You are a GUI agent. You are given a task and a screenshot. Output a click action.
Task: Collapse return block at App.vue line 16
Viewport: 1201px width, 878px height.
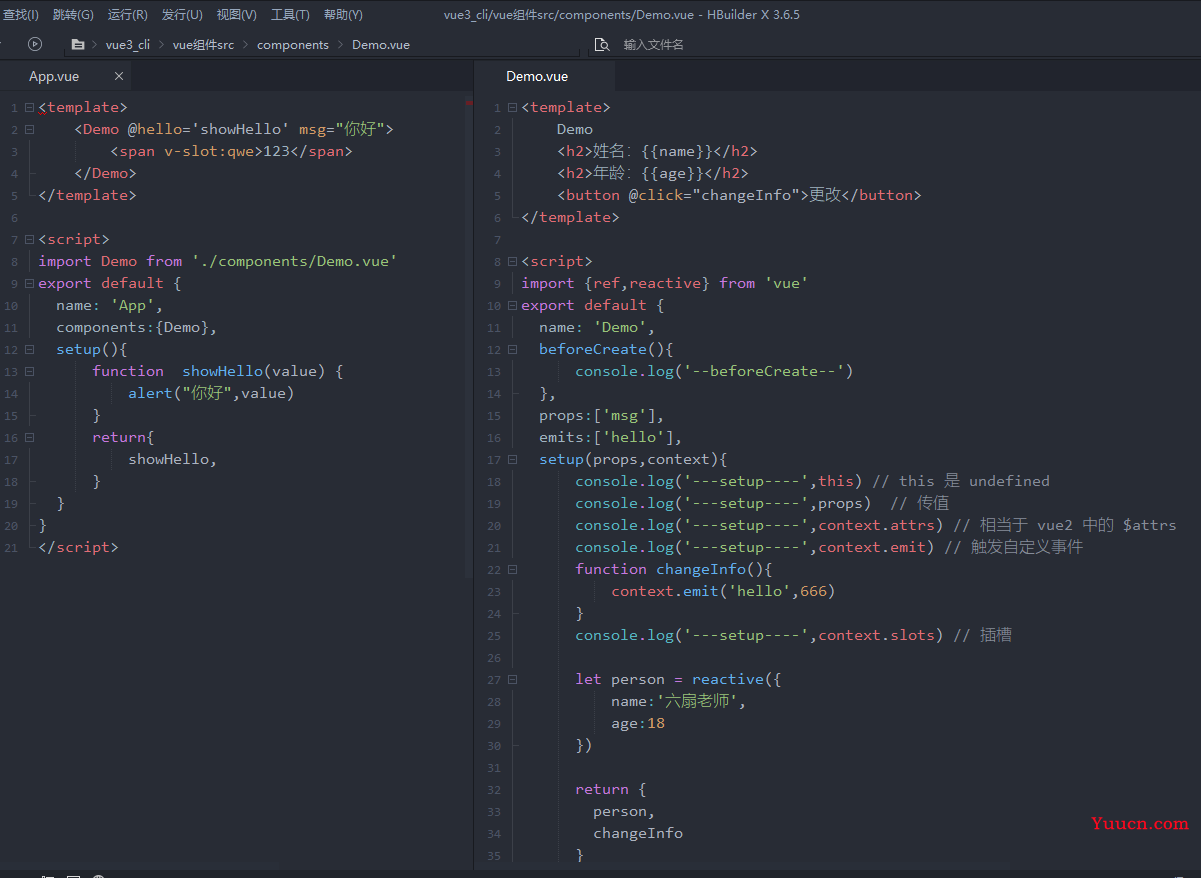29,437
